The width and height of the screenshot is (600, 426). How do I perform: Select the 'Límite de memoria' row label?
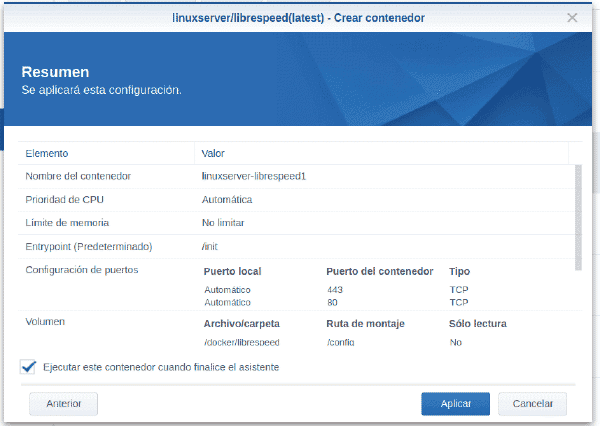[67, 223]
